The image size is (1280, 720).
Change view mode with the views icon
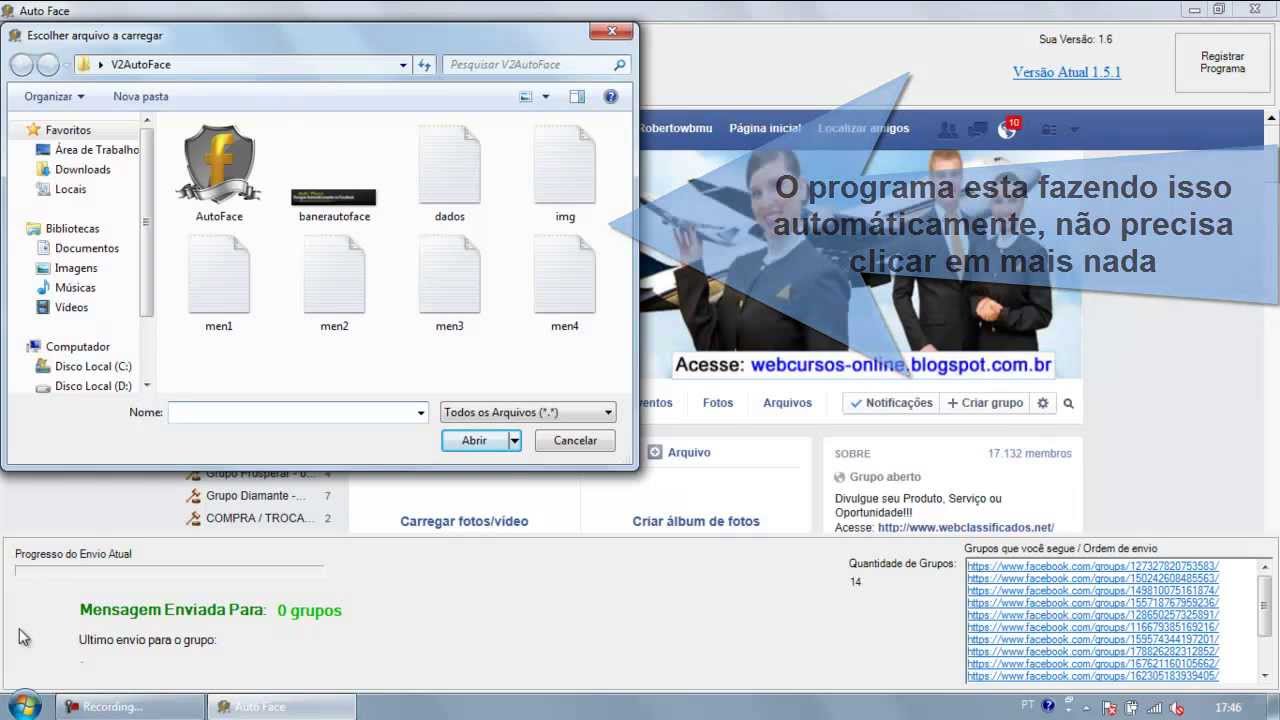coord(526,97)
